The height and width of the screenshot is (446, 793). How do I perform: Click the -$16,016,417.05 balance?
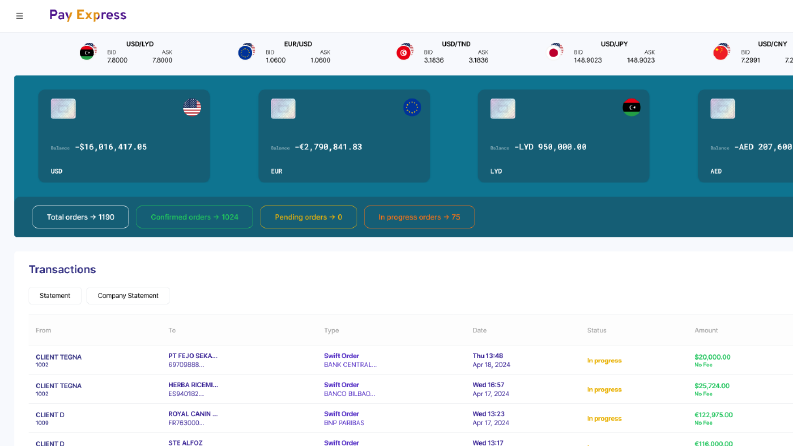click(111, 147)
